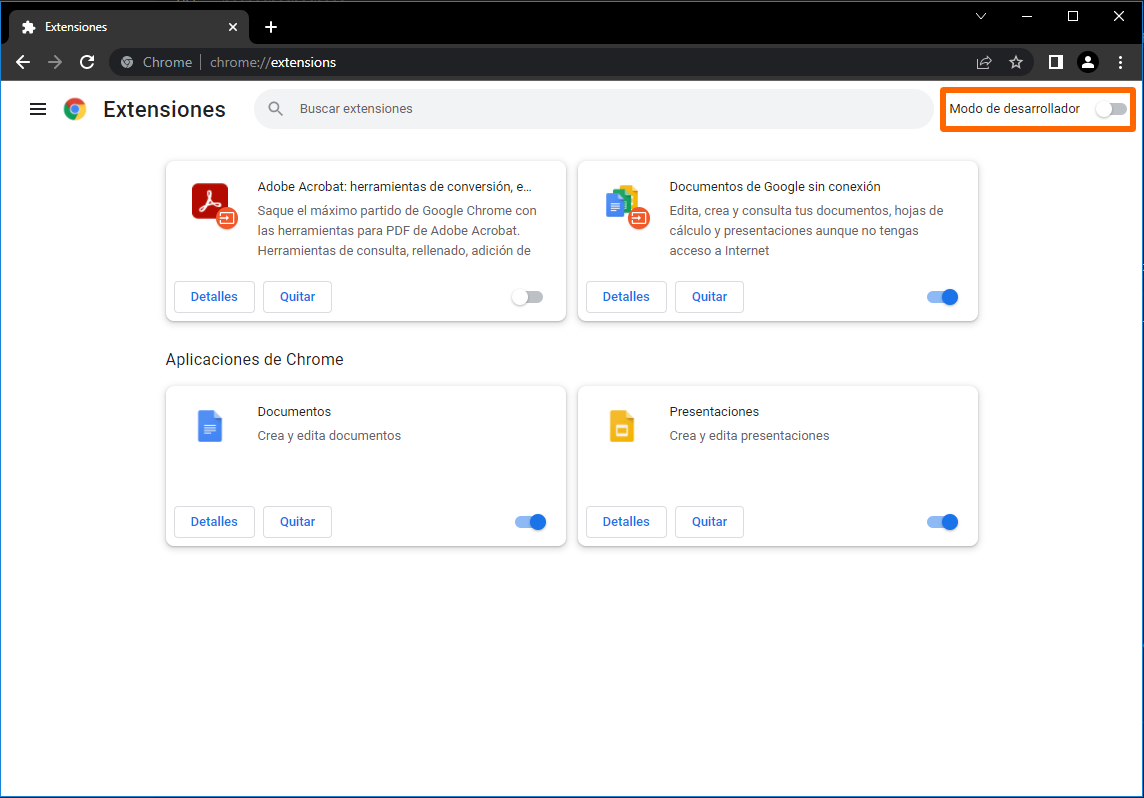Click the Documentos de Google sin conexión icon

pos(627,206)
